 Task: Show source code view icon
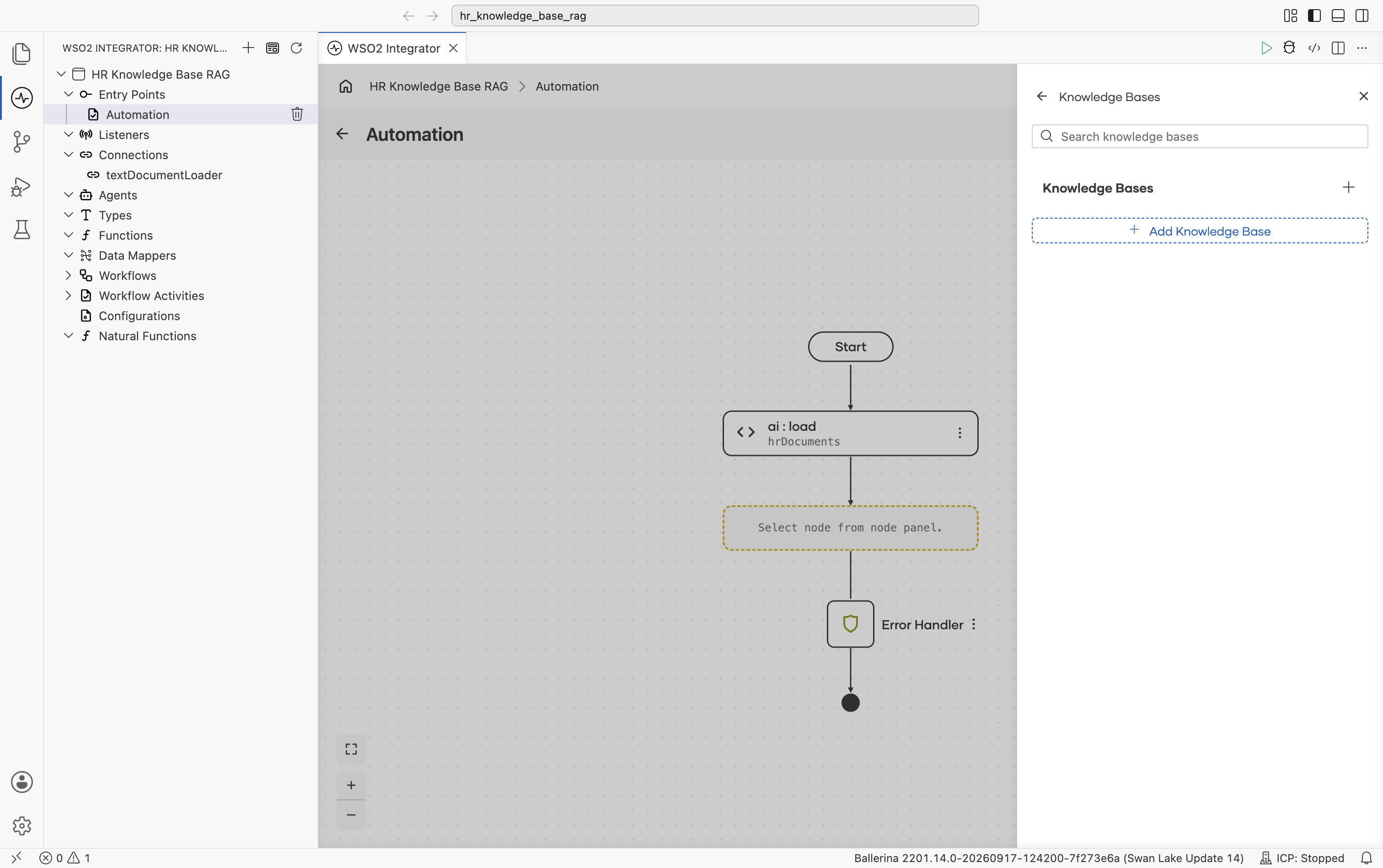click(1314, 48)
